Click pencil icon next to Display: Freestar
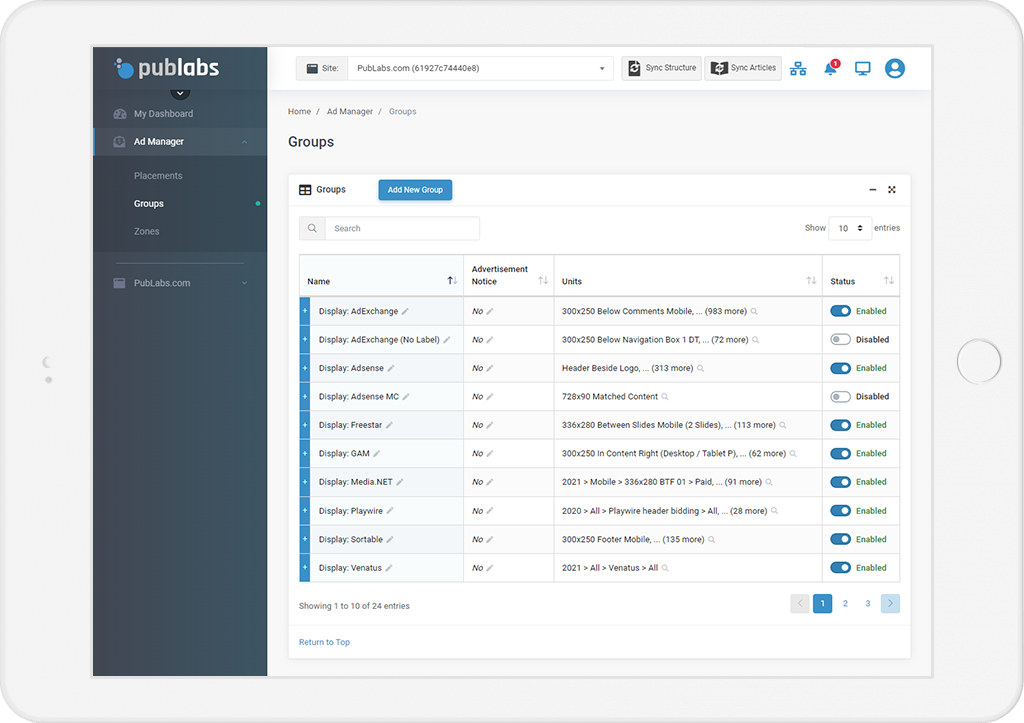This screenshot has width=1024, height=723. tap(390, 425)
